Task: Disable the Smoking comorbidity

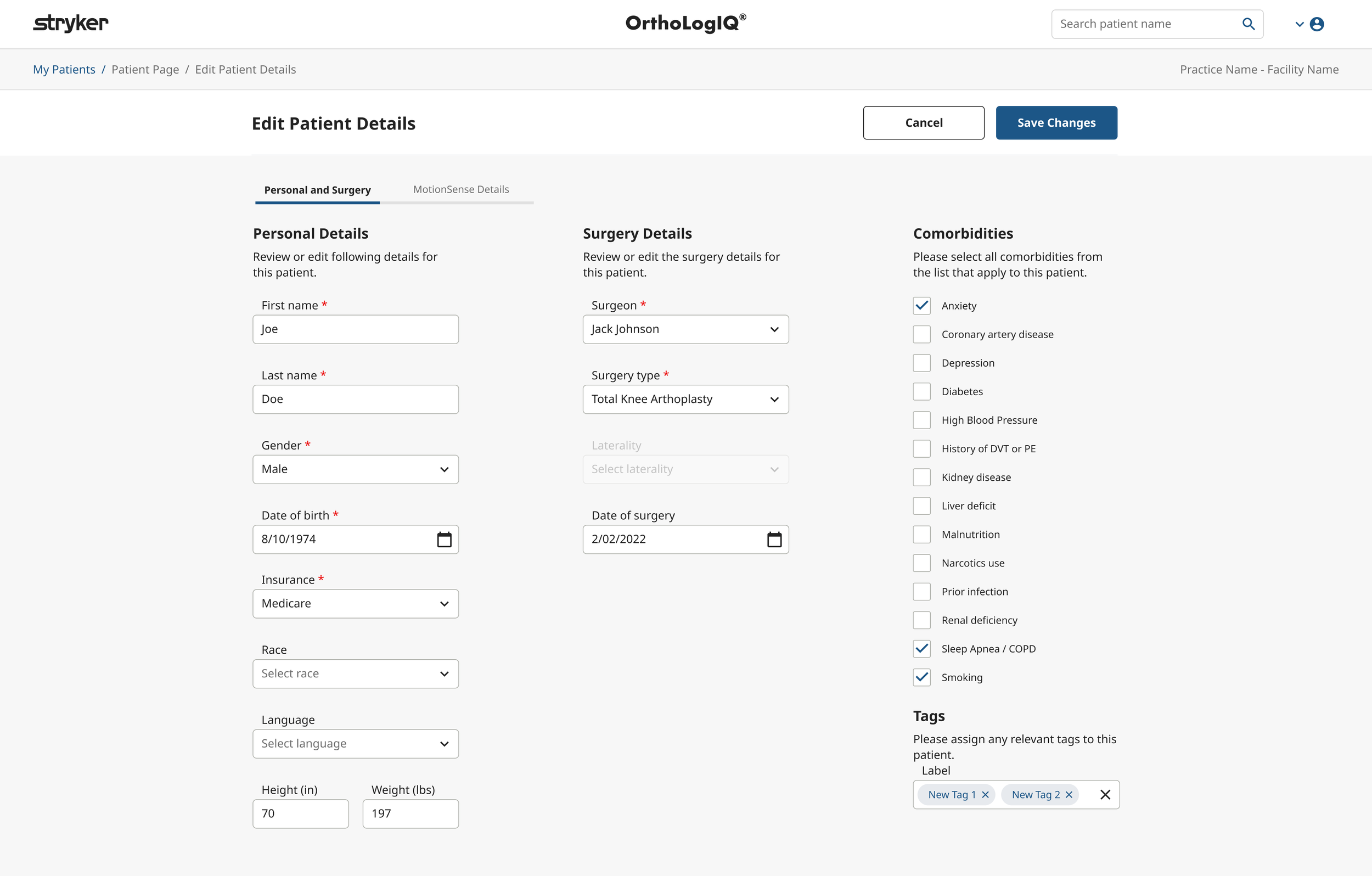Action: (921, 677)
